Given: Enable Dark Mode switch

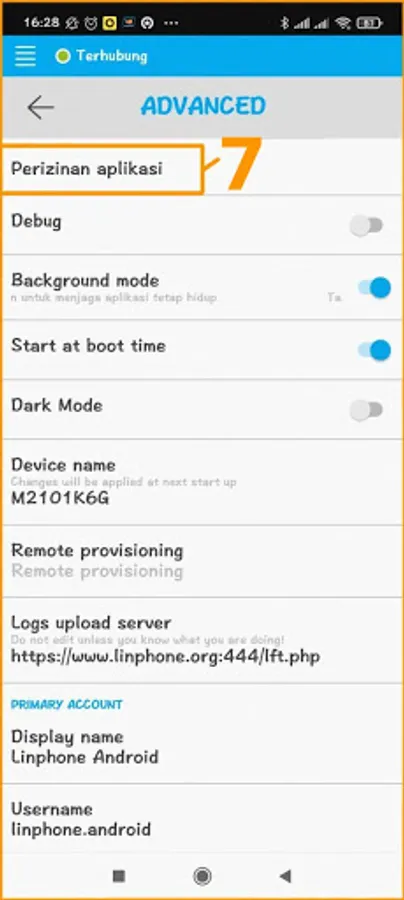Looking at the screenshot, I should (x=367, y=410).
